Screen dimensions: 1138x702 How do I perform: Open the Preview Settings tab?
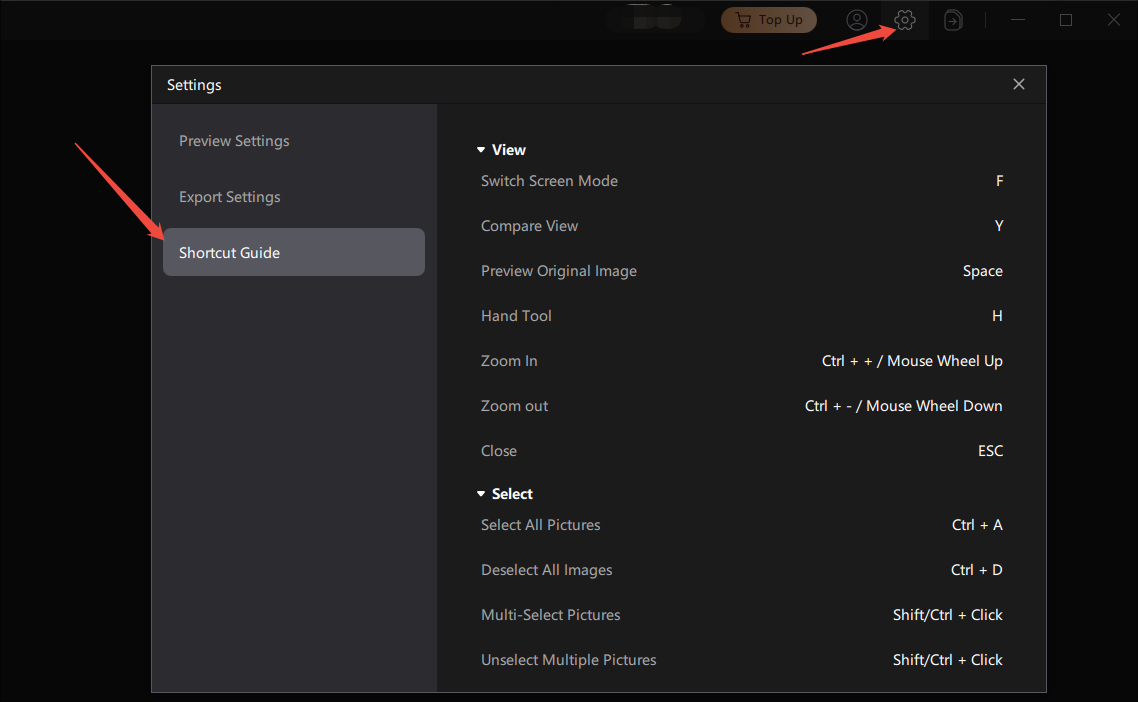pos(234,141)
